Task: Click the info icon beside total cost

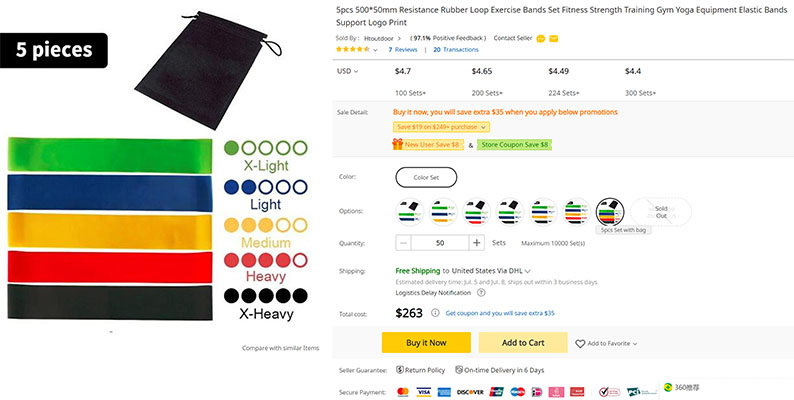Action: point(435,313)
